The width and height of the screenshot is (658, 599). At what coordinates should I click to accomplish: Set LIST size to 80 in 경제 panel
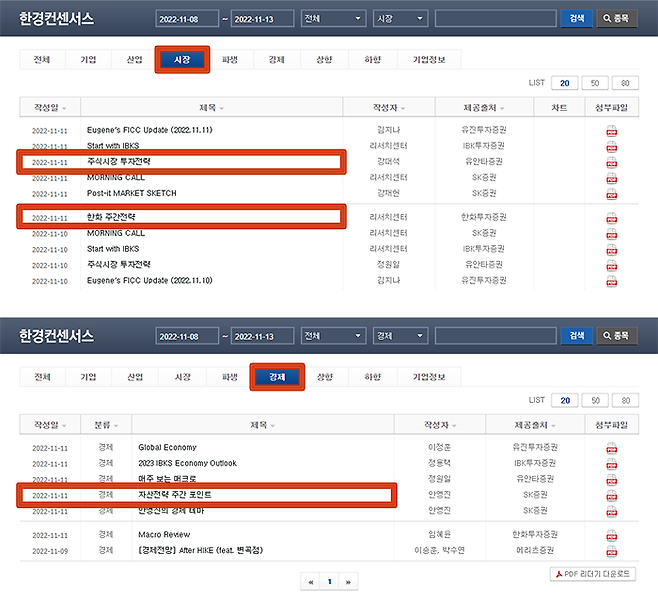(625, 400)
